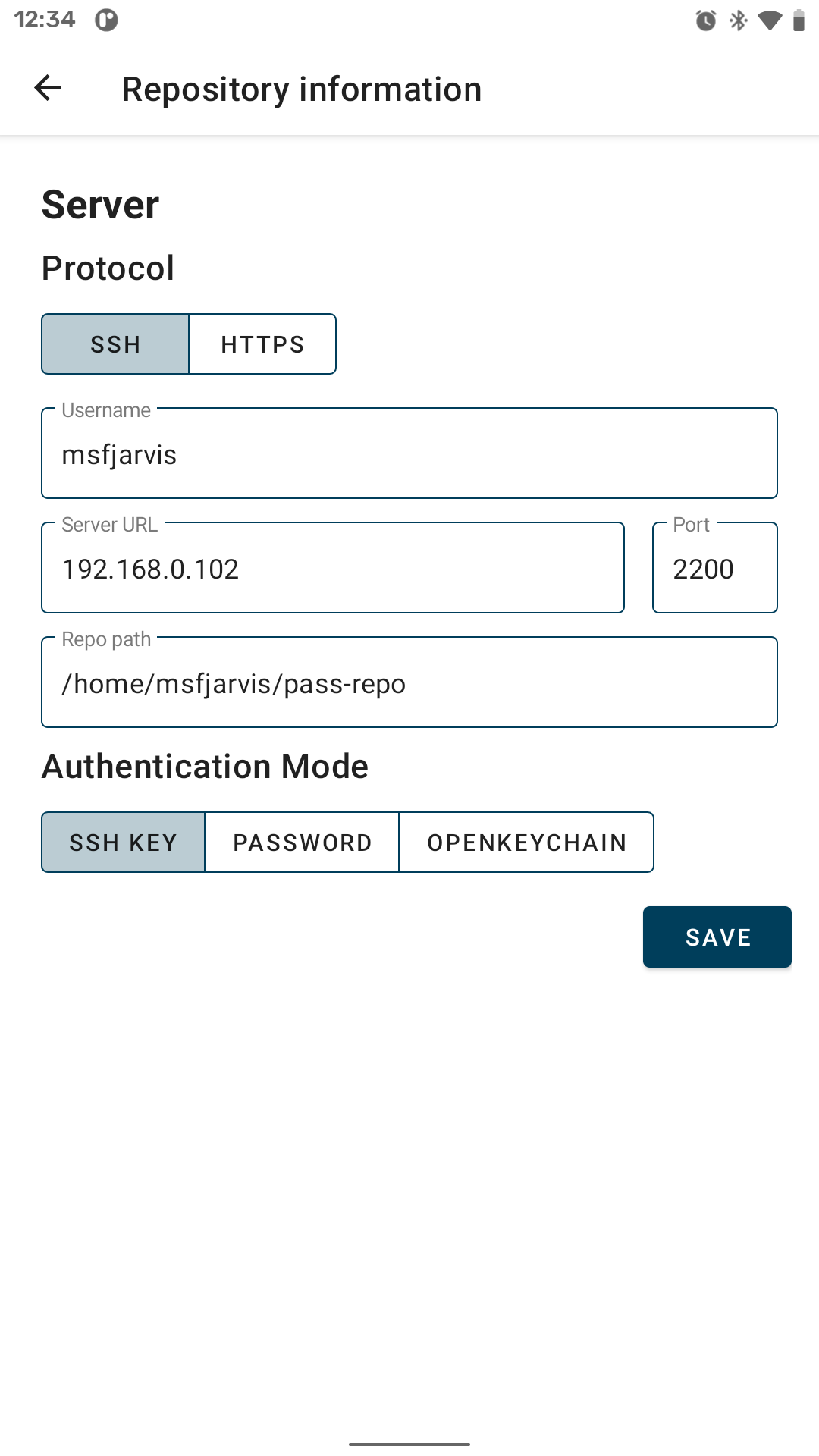819x1456 pixels.
Task: Tap the Authentication Mode heading
Action: (206, 767)
